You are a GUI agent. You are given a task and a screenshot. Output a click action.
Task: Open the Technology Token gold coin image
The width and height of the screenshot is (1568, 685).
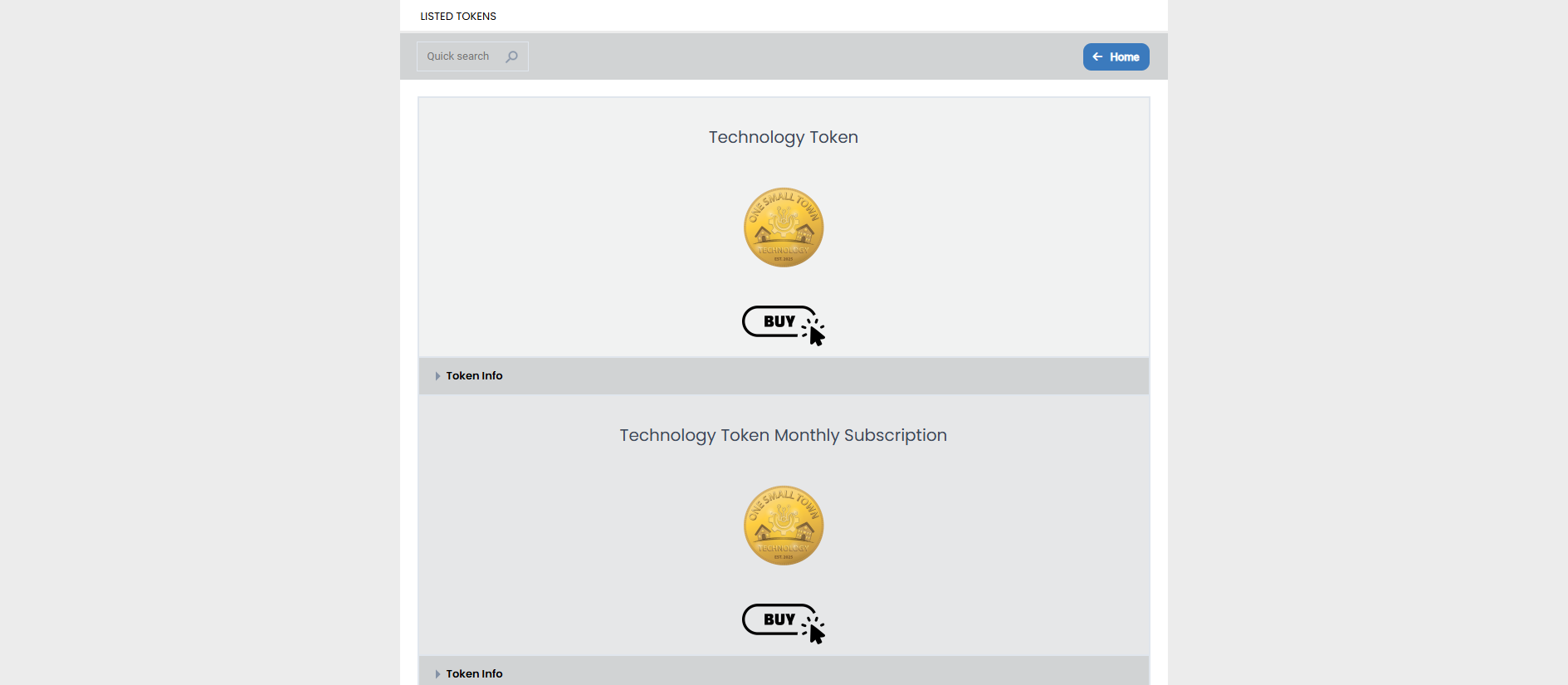click(783, 227)
